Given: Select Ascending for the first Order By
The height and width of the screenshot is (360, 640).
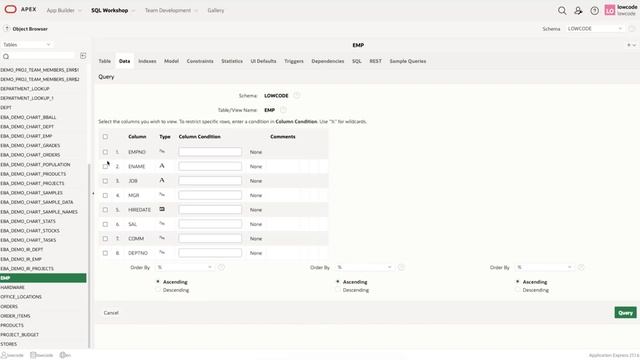Looking at the screenshot, I should (x=158, y=282).
